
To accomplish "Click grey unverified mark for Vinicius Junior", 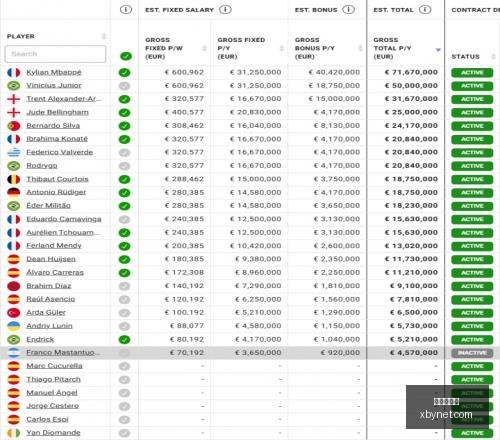I will [124, 86].
